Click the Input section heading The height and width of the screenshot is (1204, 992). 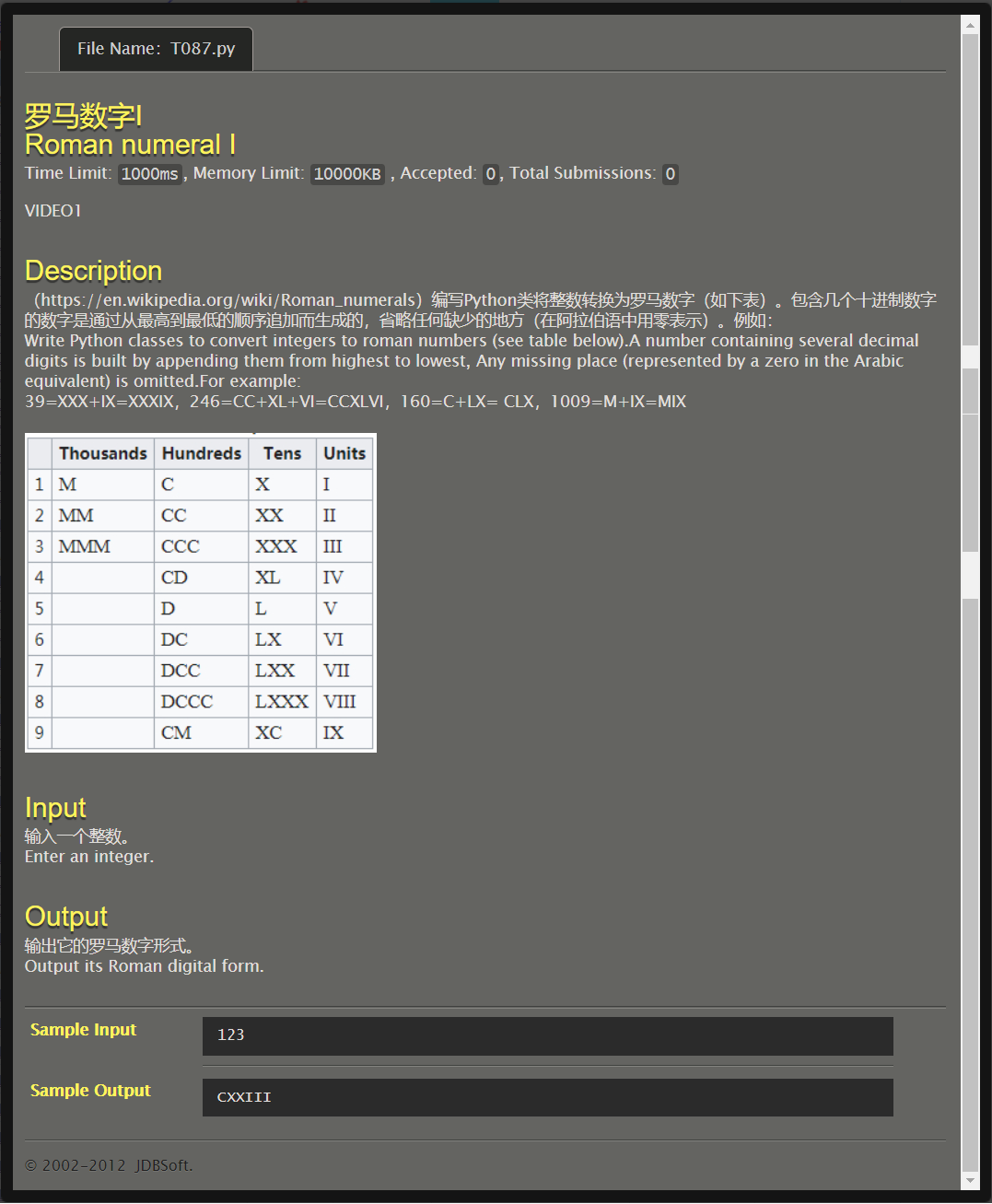click(x=55, y=808)
